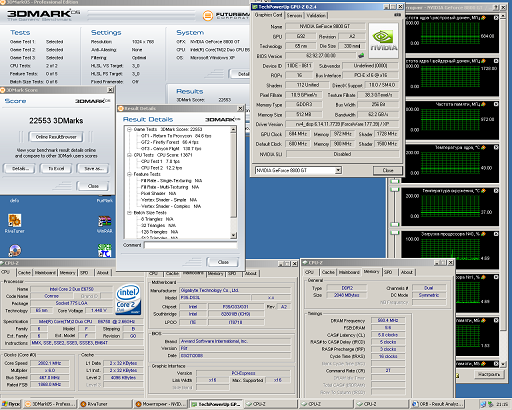This screenshot has width=512, height=410.
Task: Switch to TechPowerUp GPU-Z taskbar button
Action: pos(216,404)
